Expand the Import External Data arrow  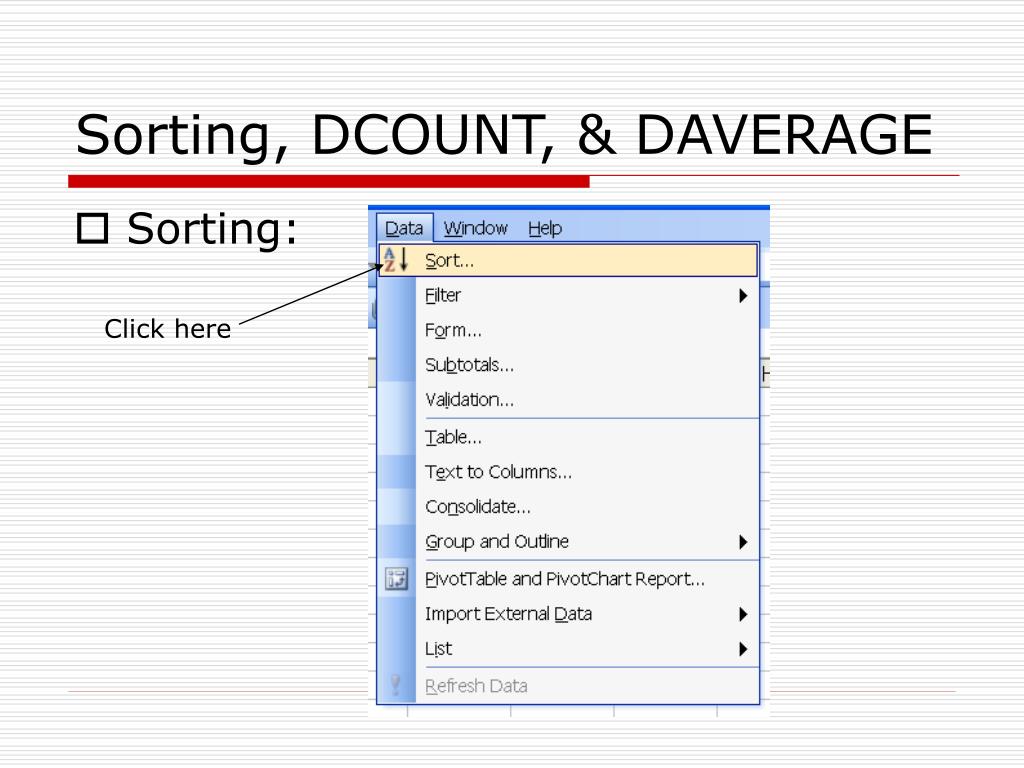[743, 614]
